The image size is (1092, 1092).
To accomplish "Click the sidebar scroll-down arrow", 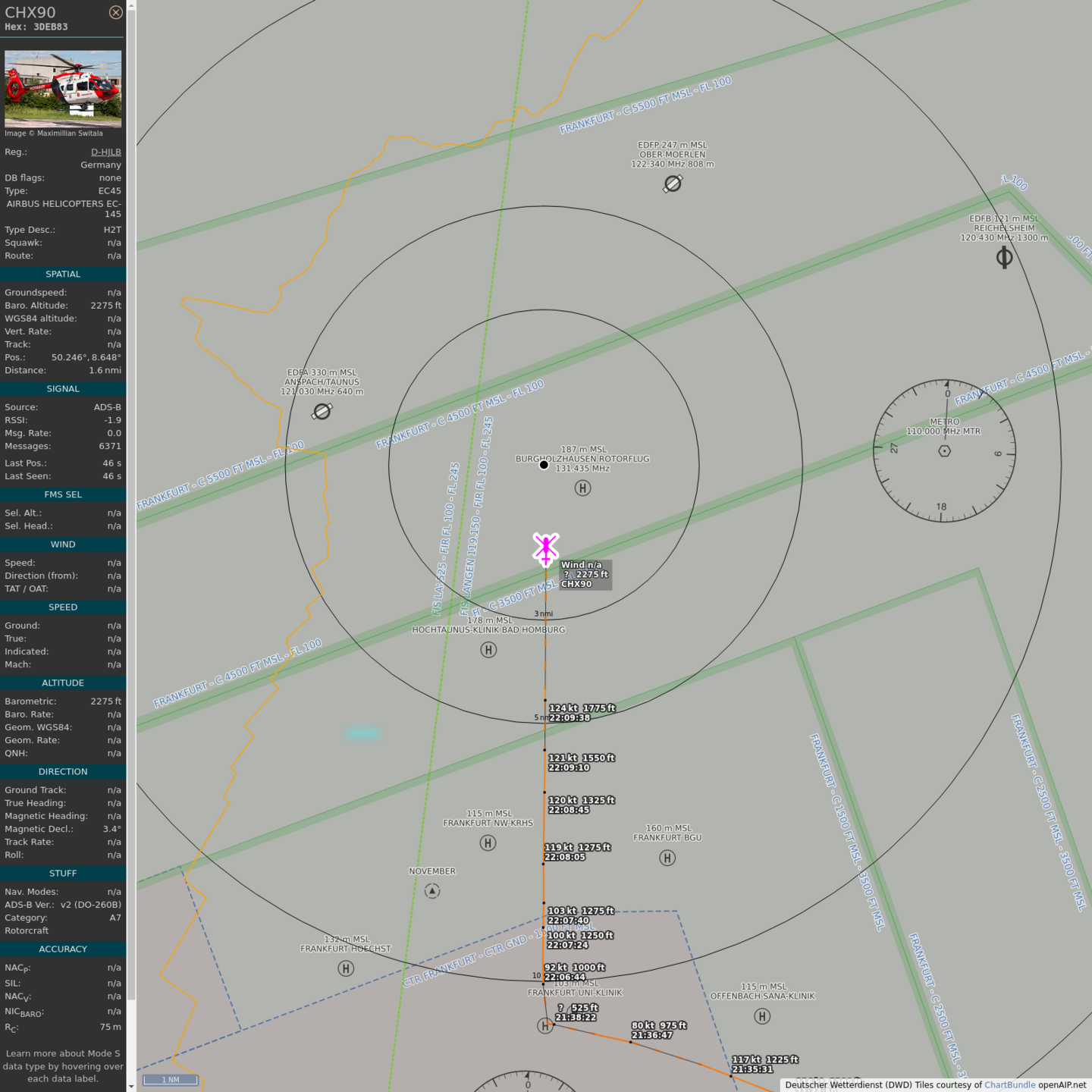I will 131,1086.
